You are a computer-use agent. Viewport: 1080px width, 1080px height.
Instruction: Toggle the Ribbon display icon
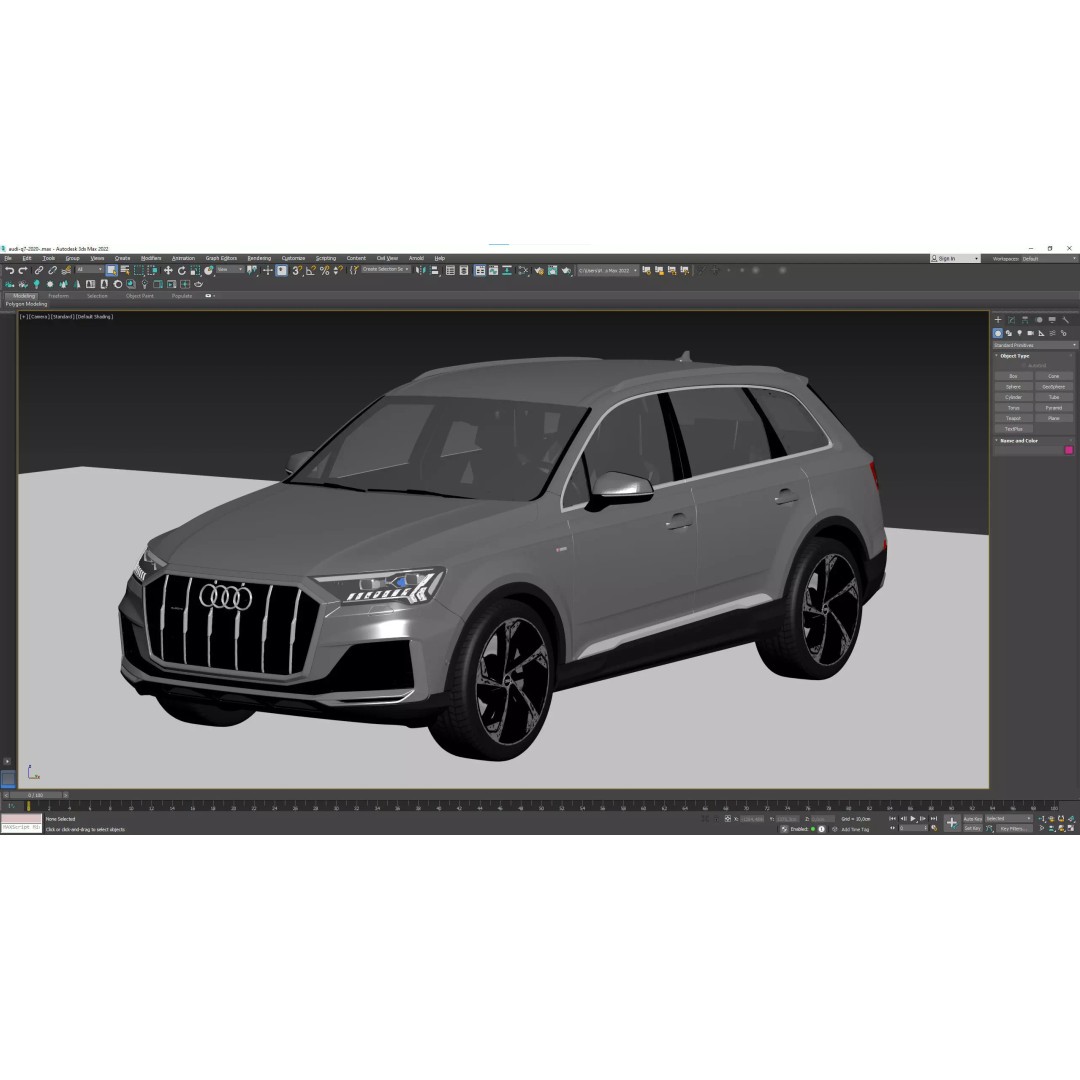pyautogui.click(x=479, y=271)
